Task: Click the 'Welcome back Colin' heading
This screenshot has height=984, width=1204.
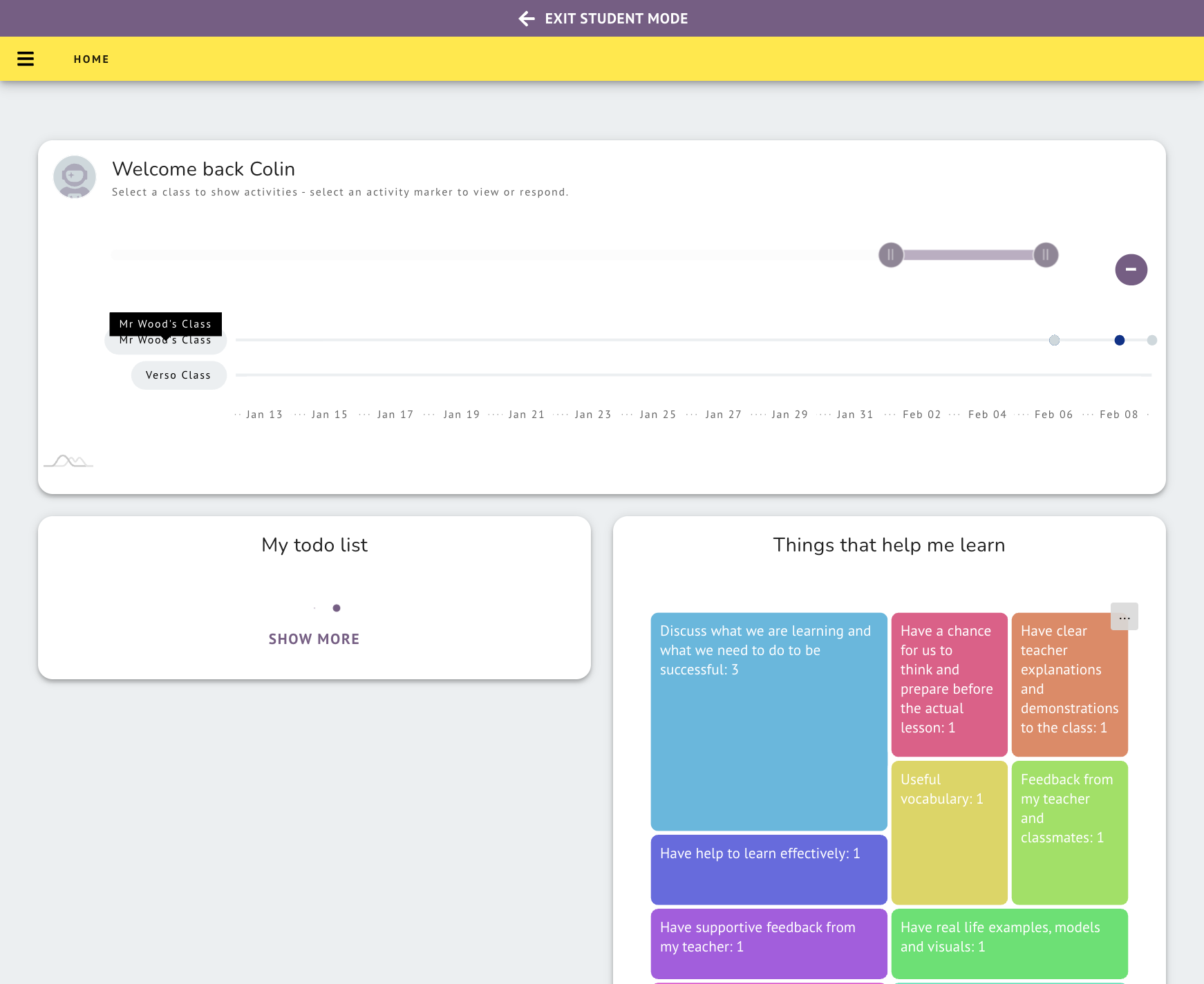Action: (203, 169)
